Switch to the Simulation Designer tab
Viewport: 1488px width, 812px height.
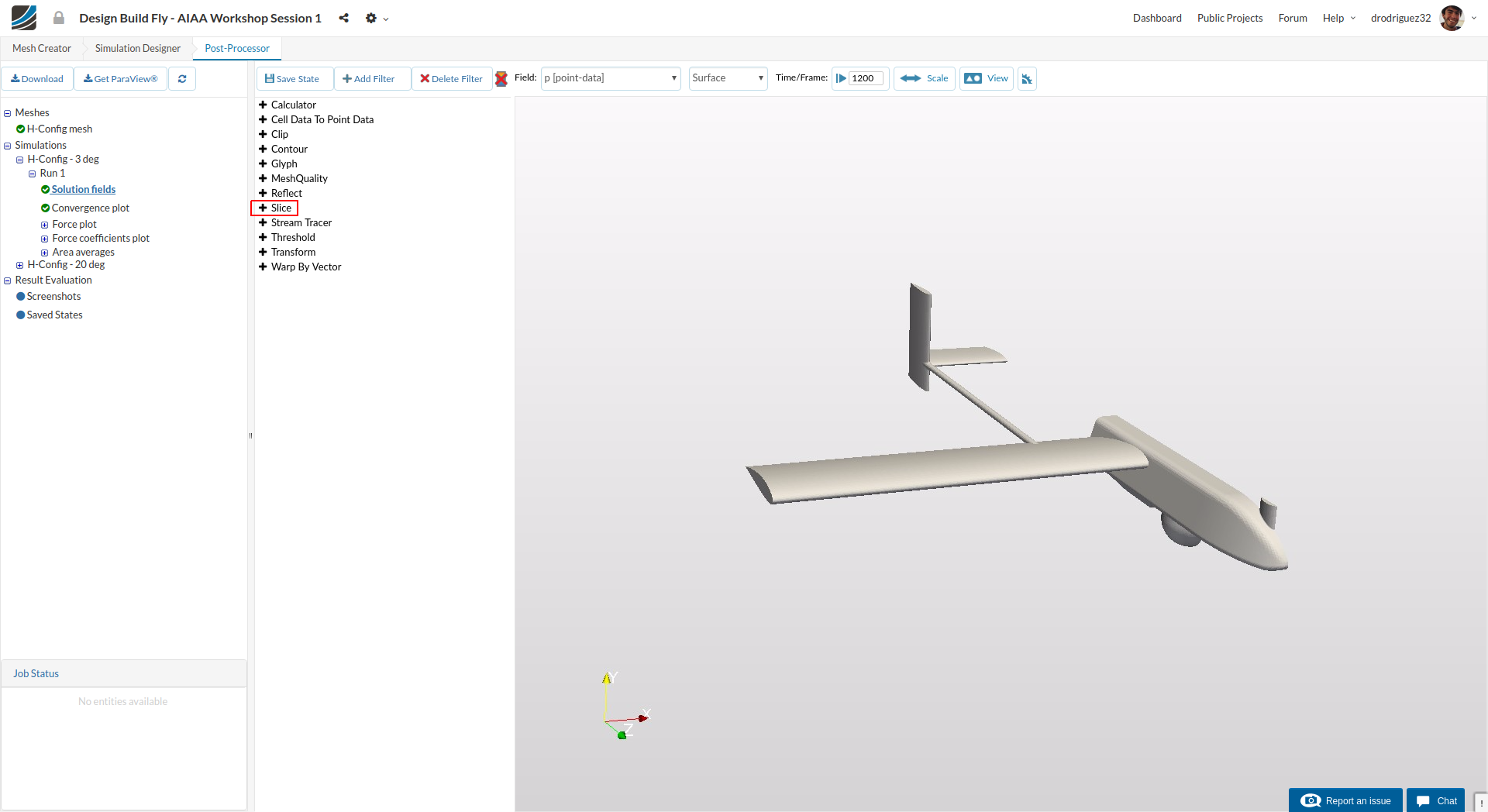pos(138,48)
